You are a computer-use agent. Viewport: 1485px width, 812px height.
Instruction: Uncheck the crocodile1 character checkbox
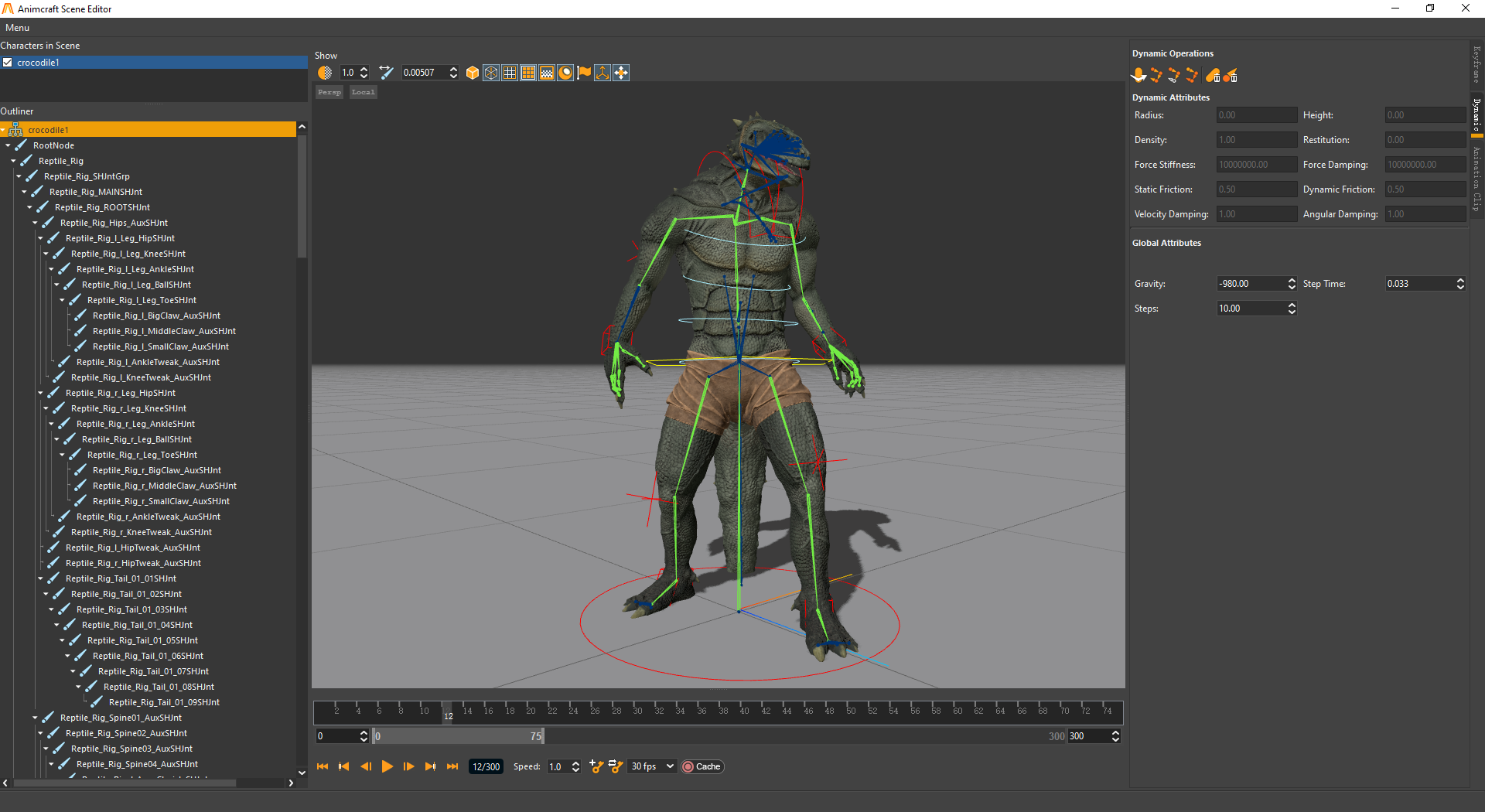click(x=8, y=63)
